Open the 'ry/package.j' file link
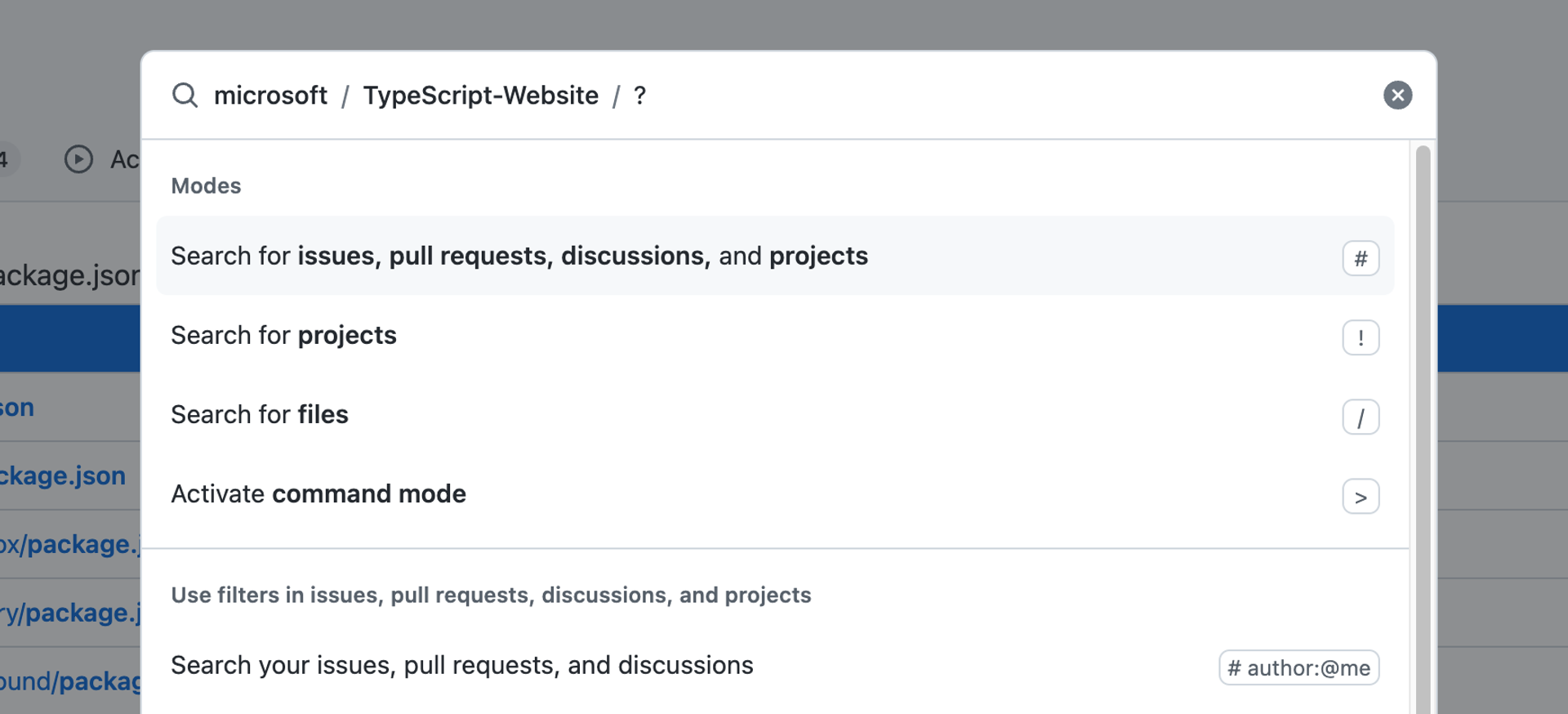The height and width of the screenshot is (714, 1568). coord(70,613)
